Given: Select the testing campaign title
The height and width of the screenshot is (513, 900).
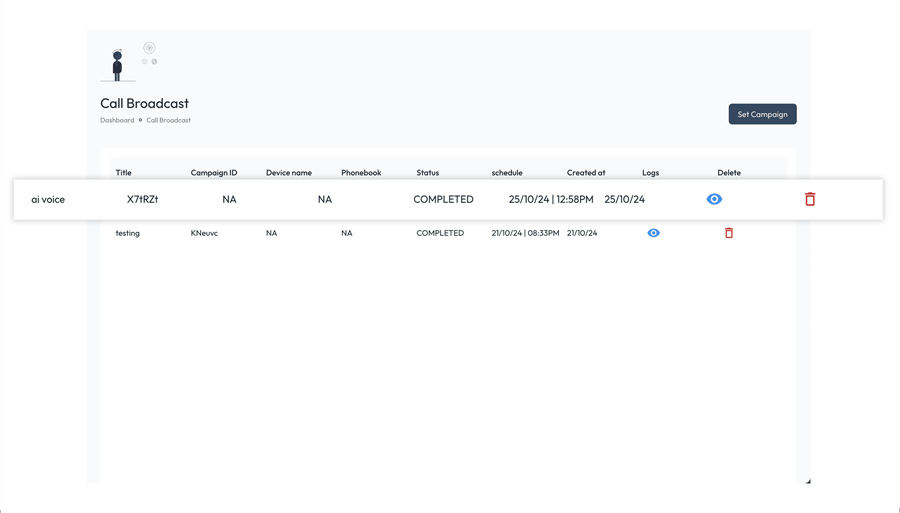Looking at the screenshot, I should pos(127,233).
